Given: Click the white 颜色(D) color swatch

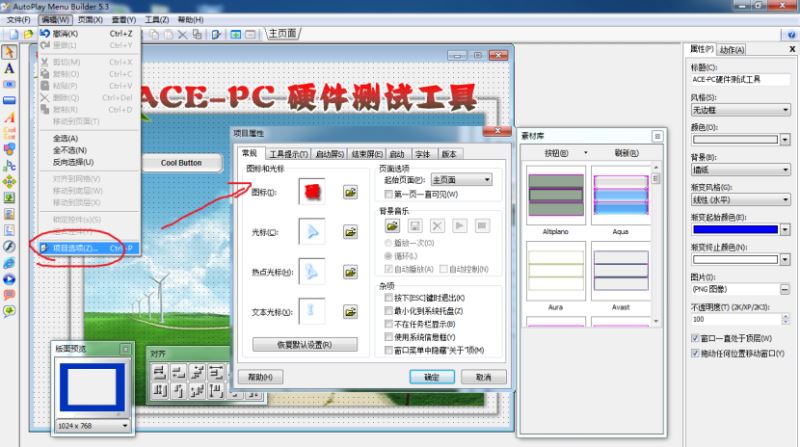Looking at the screenshot, I should pyautogui.click(x=735, y=139).
